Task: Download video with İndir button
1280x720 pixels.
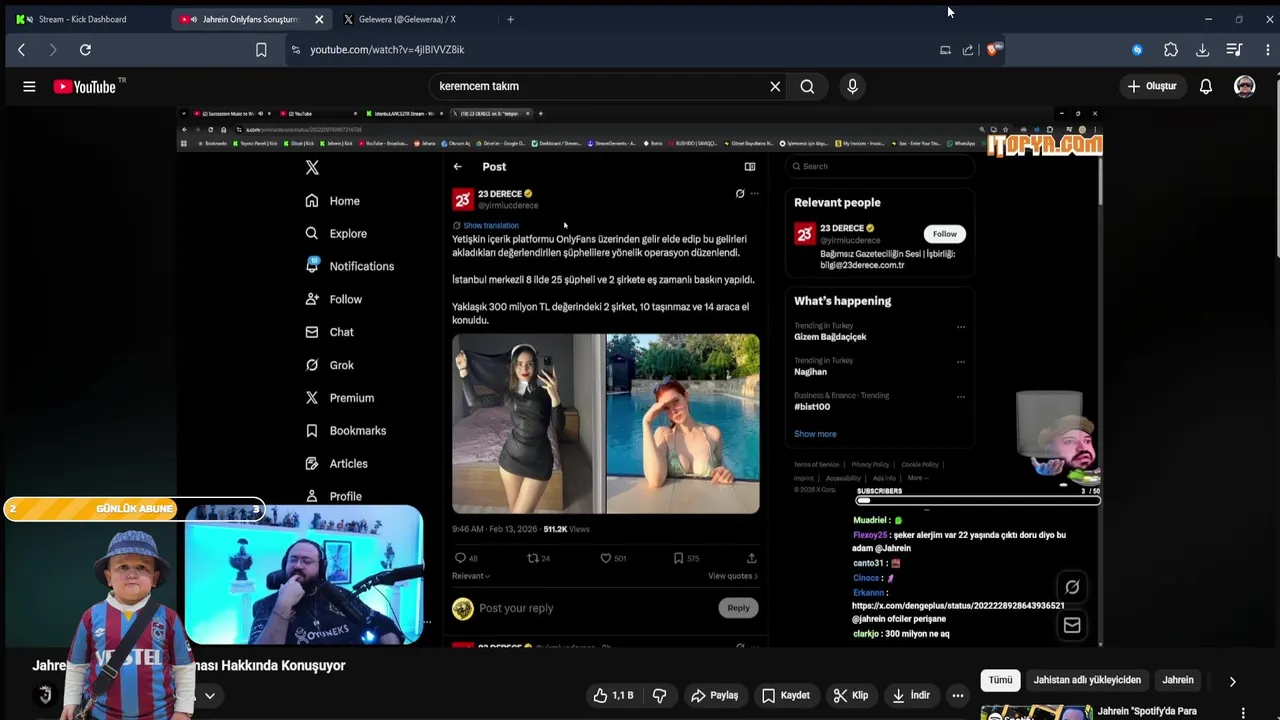Action: [x=912, y=695]
